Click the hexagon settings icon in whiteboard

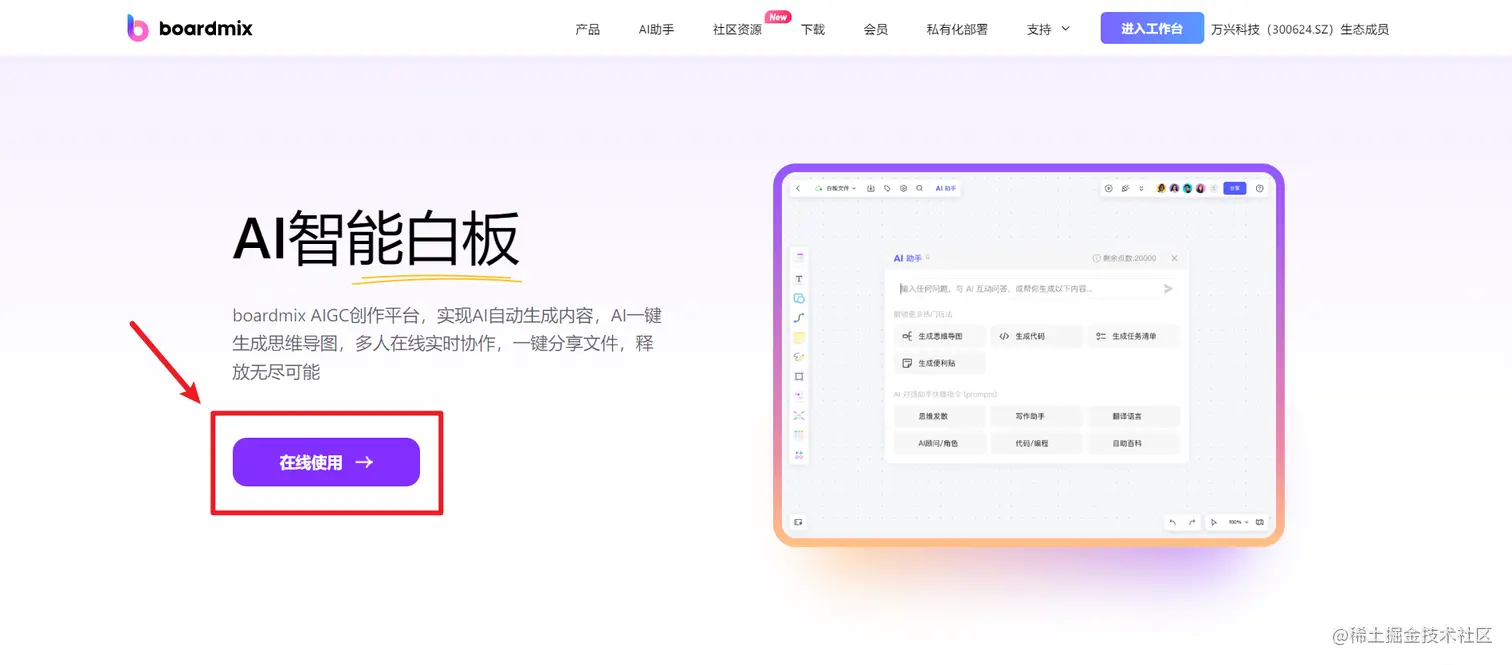click(x=903, y=188)
